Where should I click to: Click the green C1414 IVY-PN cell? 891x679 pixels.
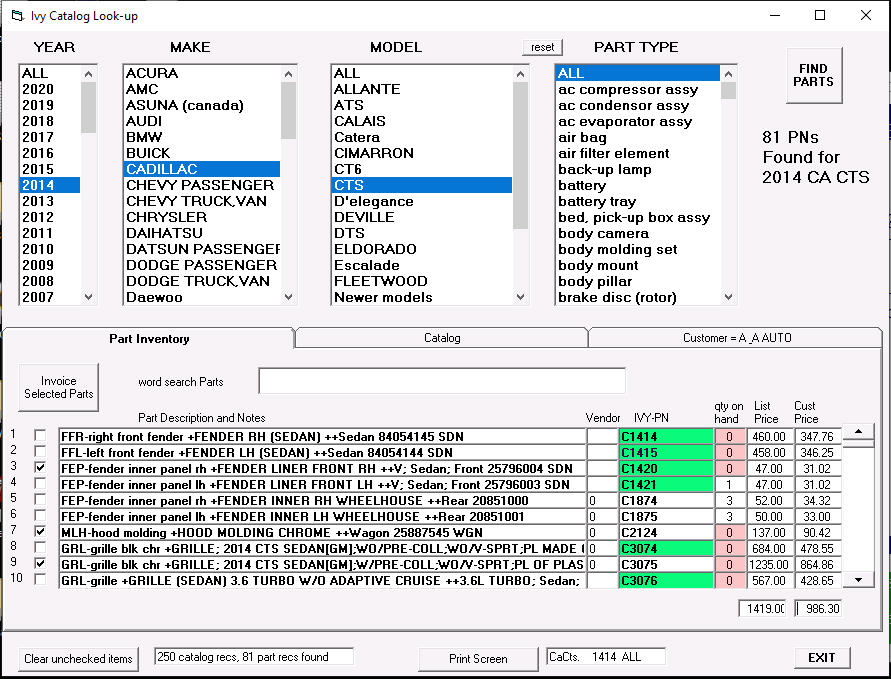(666, 436)
